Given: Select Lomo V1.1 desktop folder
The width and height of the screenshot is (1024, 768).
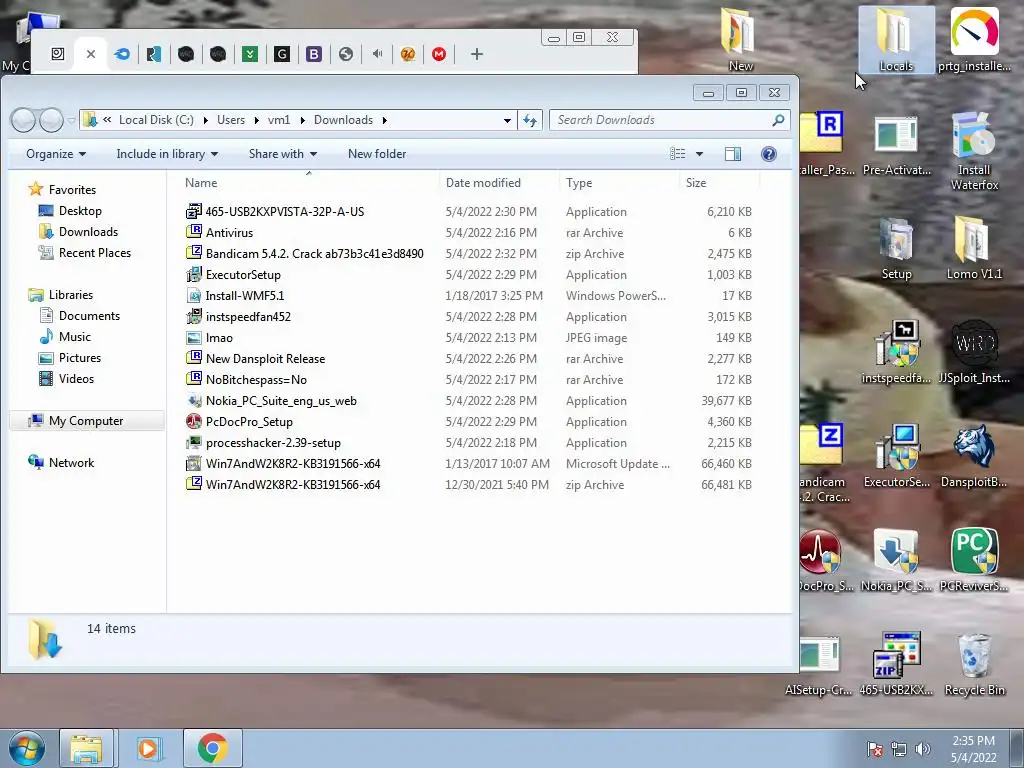Looking at the screenshot, I should pos(974,247).
